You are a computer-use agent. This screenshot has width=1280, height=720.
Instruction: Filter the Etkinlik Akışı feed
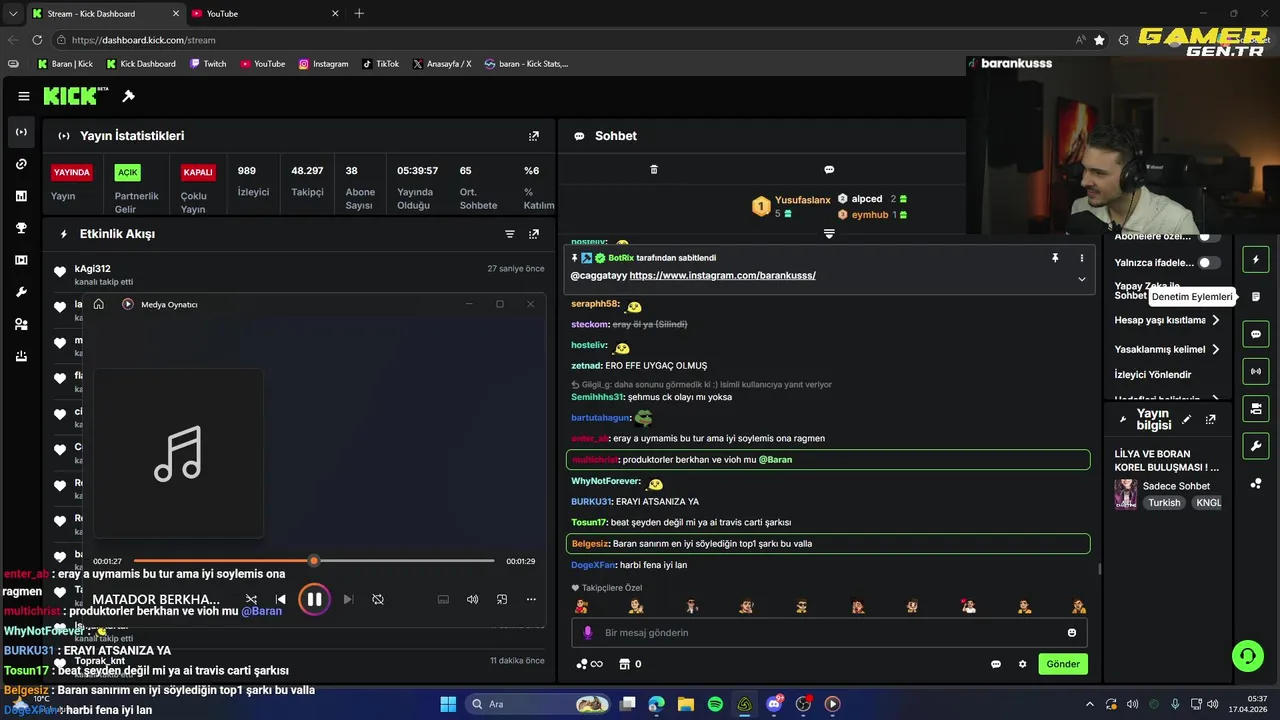510,234
